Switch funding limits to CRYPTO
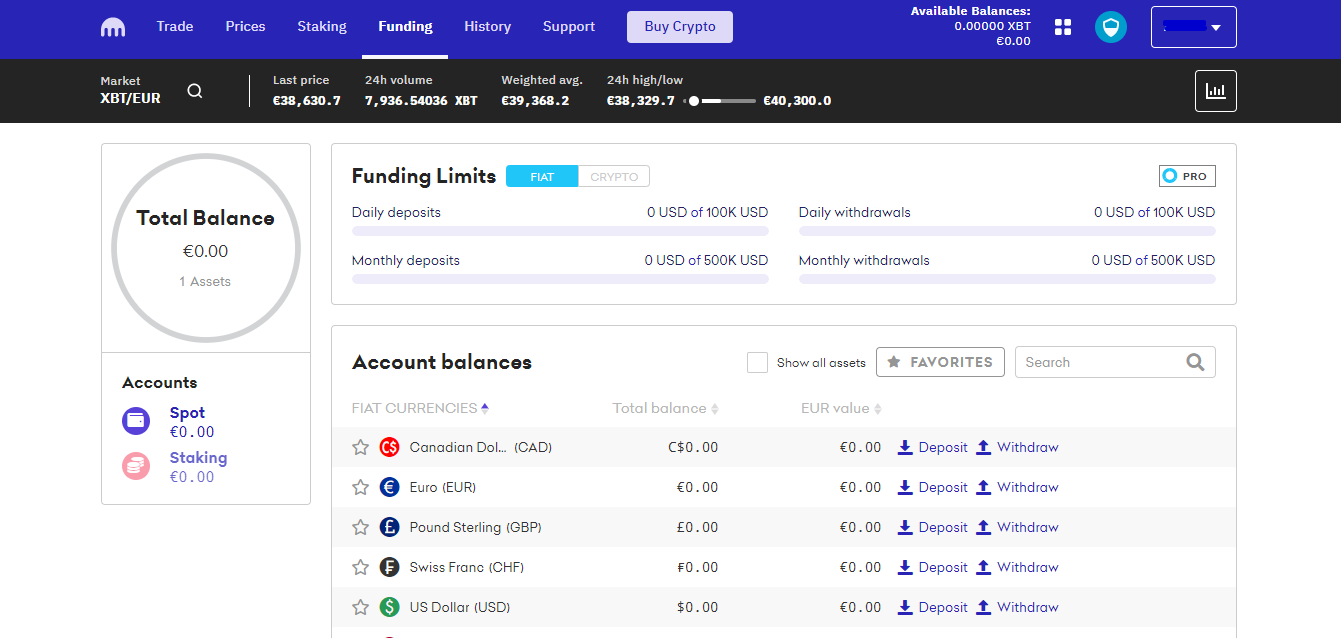 [x=614, y=177]
